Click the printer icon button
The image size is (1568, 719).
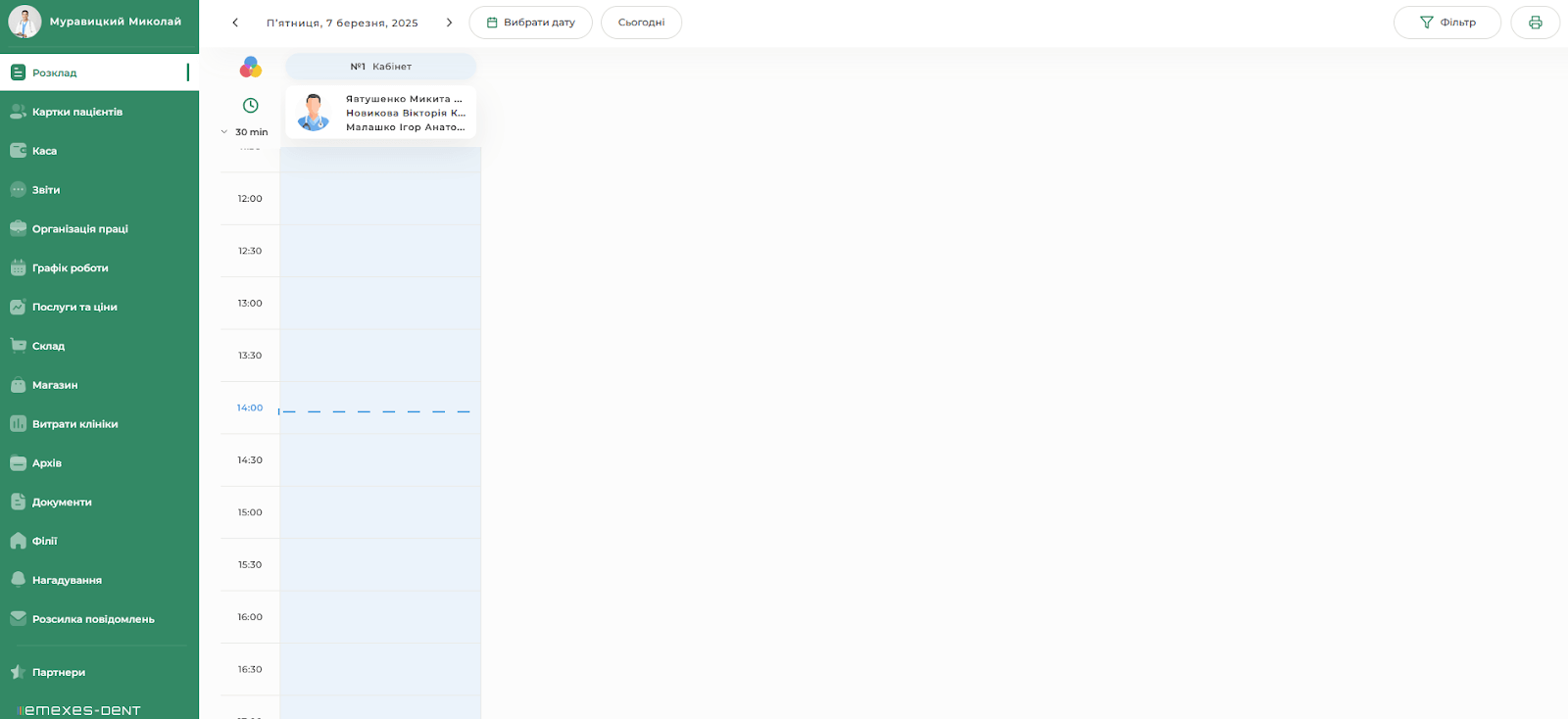coord(1535,23)
